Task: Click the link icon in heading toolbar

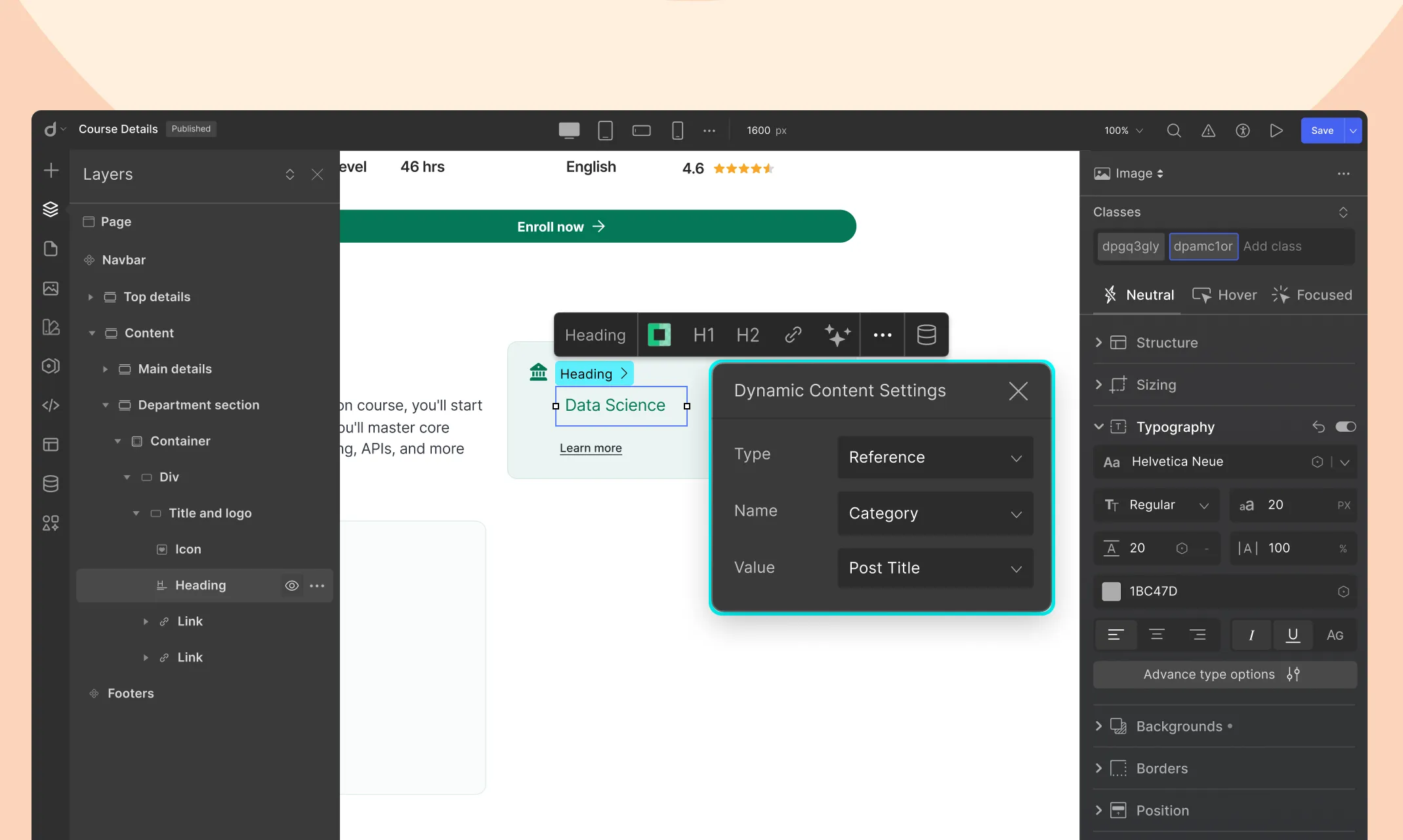Action: pos(793,335)
